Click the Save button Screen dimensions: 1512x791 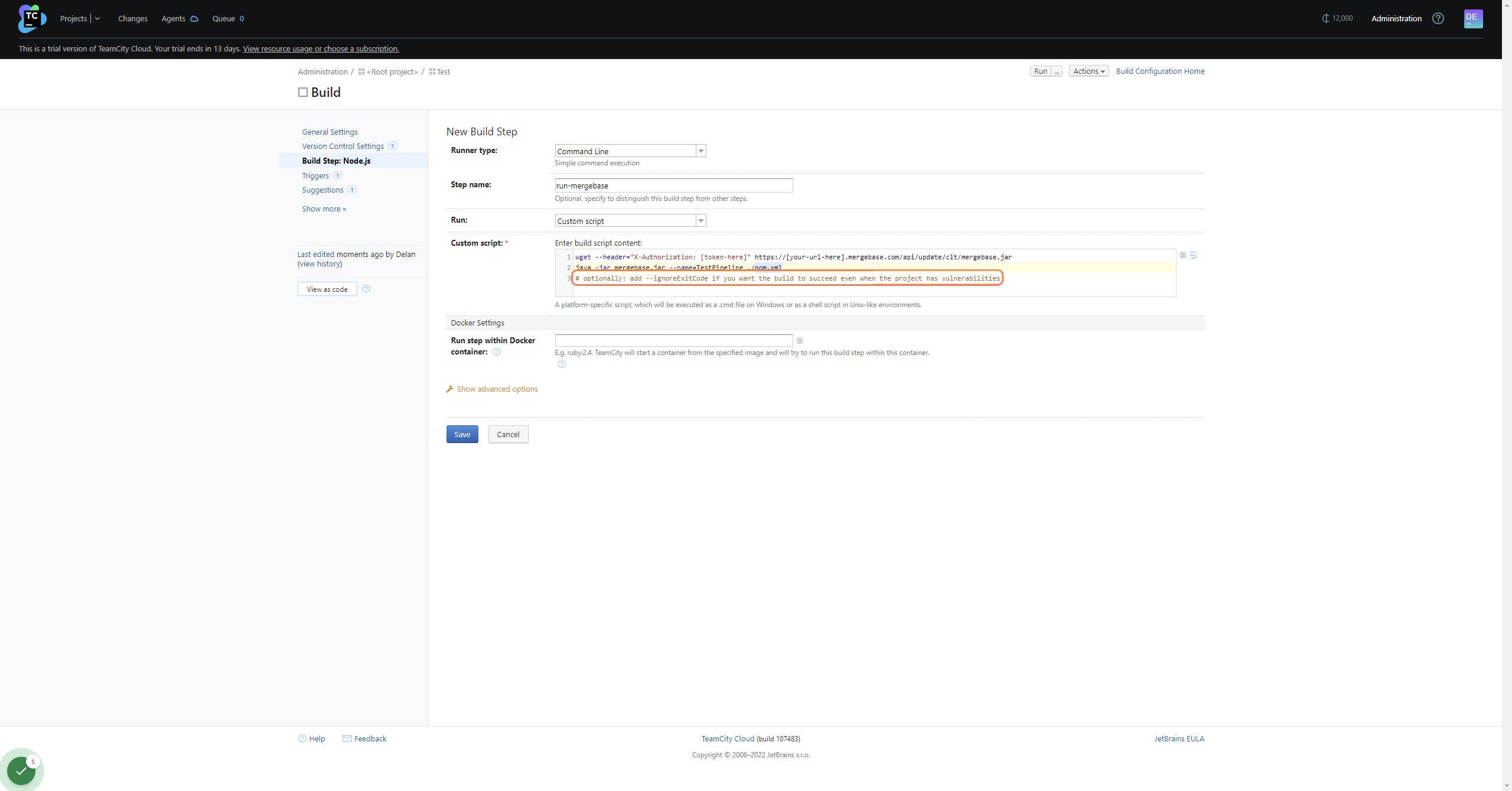[462, 434]
